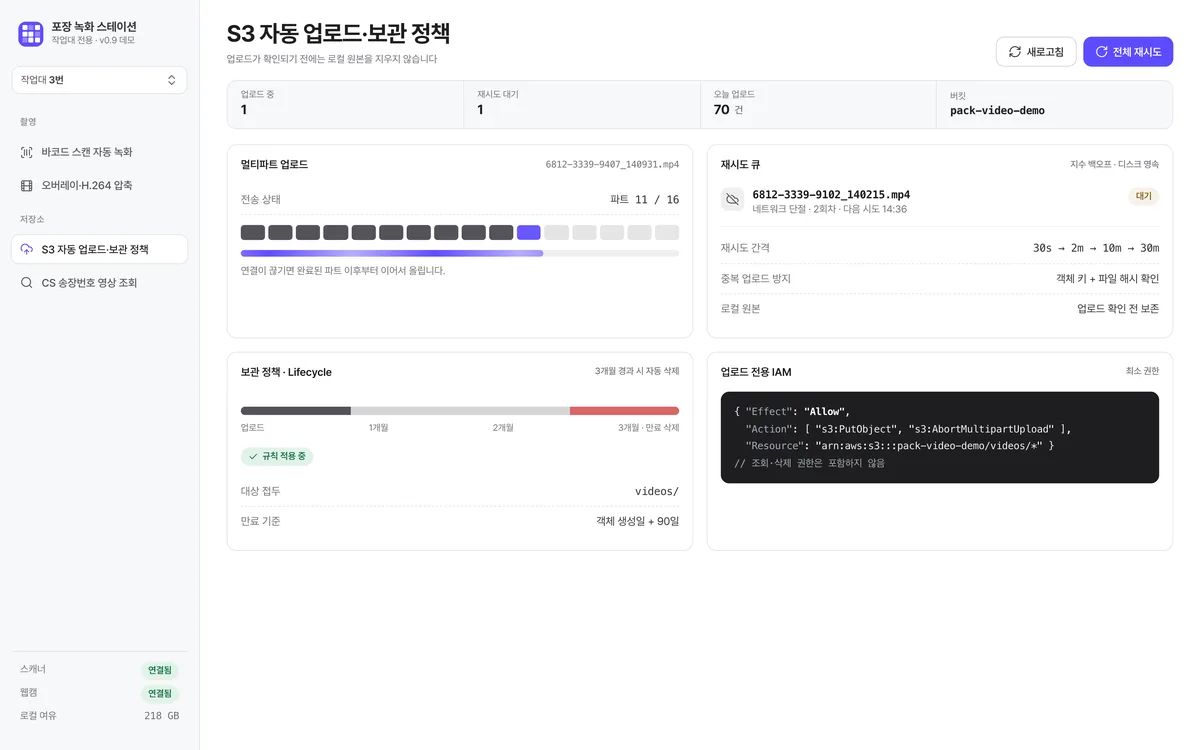The width and height of the screenshot is (1200, 750).
Task: Click the Lifecycle retention timeline bar
Action: click(460, 410)
